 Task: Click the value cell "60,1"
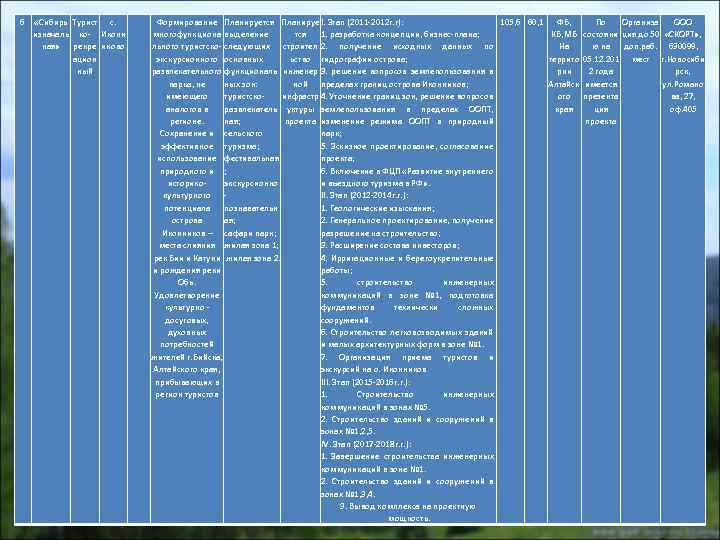coord(535,22)
